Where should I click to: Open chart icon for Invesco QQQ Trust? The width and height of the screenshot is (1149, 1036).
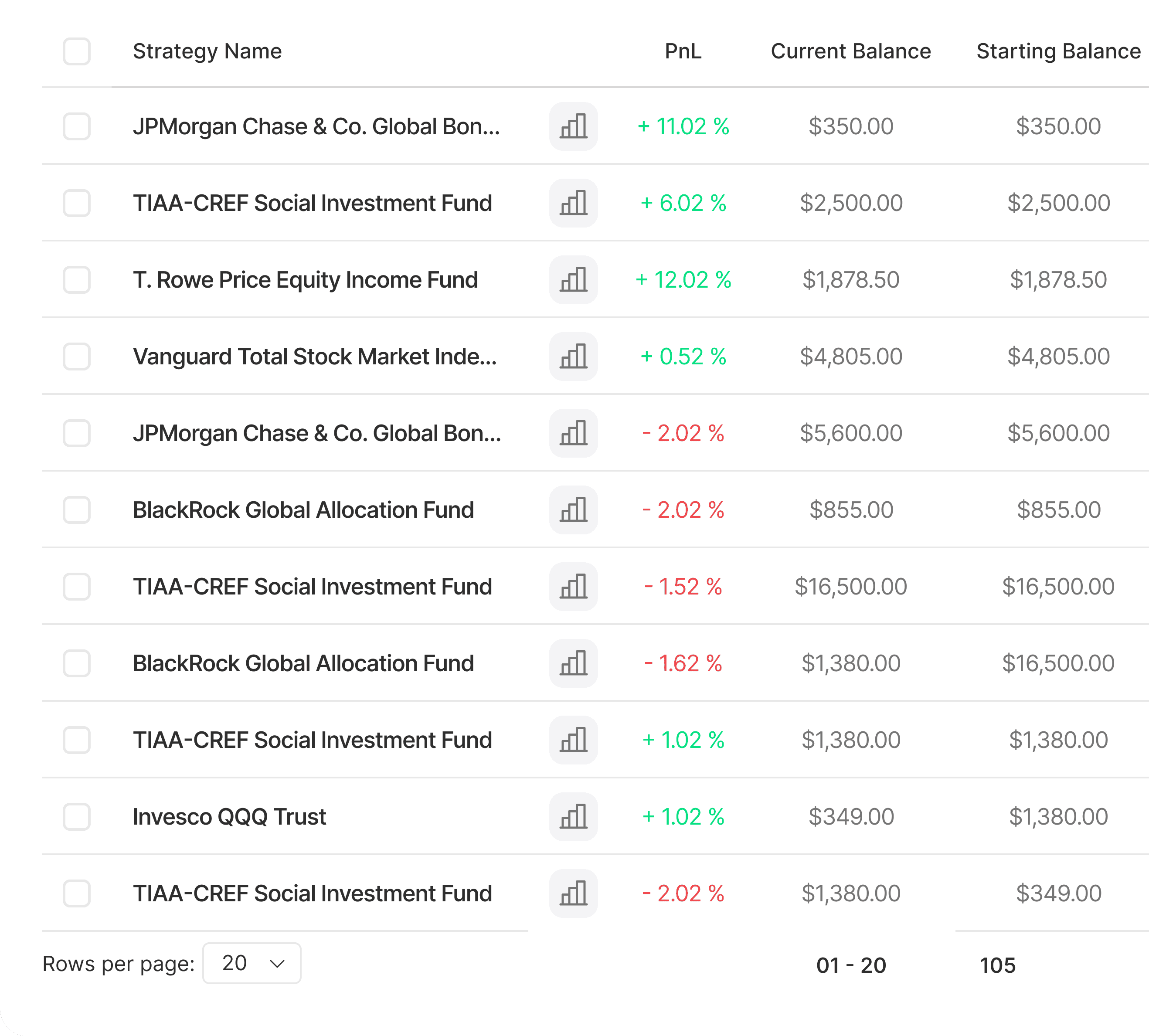[573, 817]
